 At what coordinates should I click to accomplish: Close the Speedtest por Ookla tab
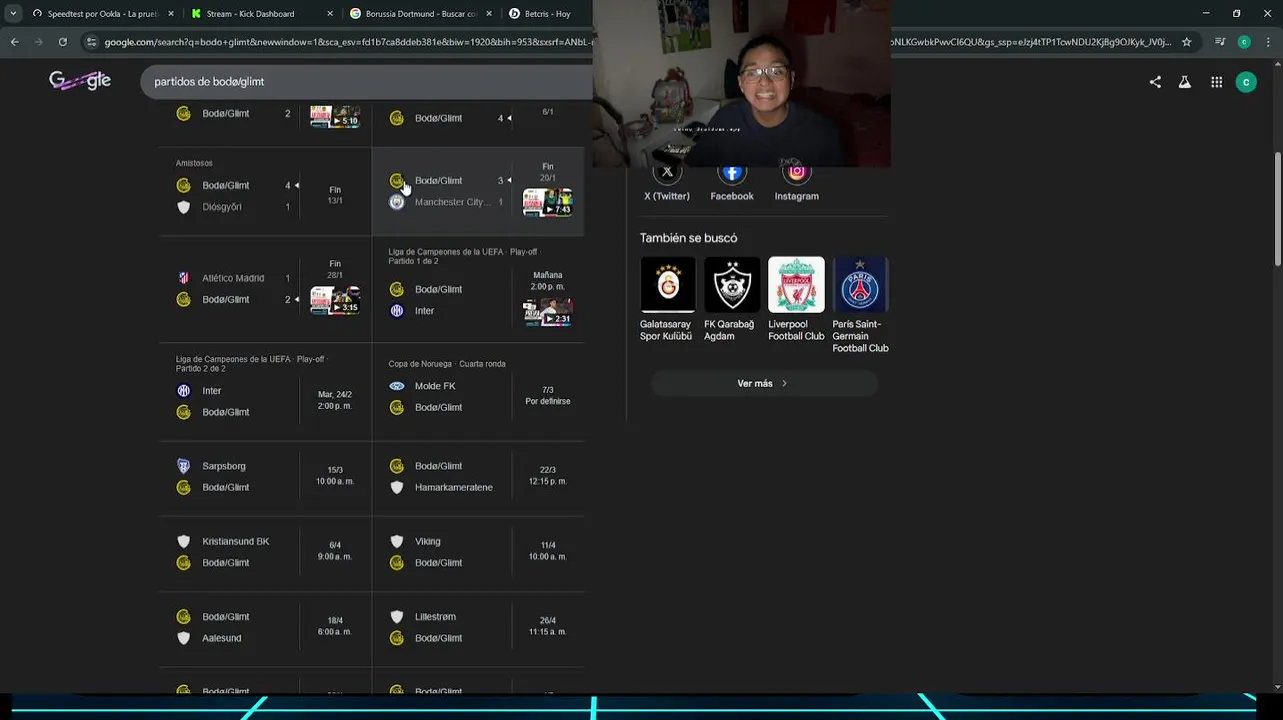tap(171, 14)
